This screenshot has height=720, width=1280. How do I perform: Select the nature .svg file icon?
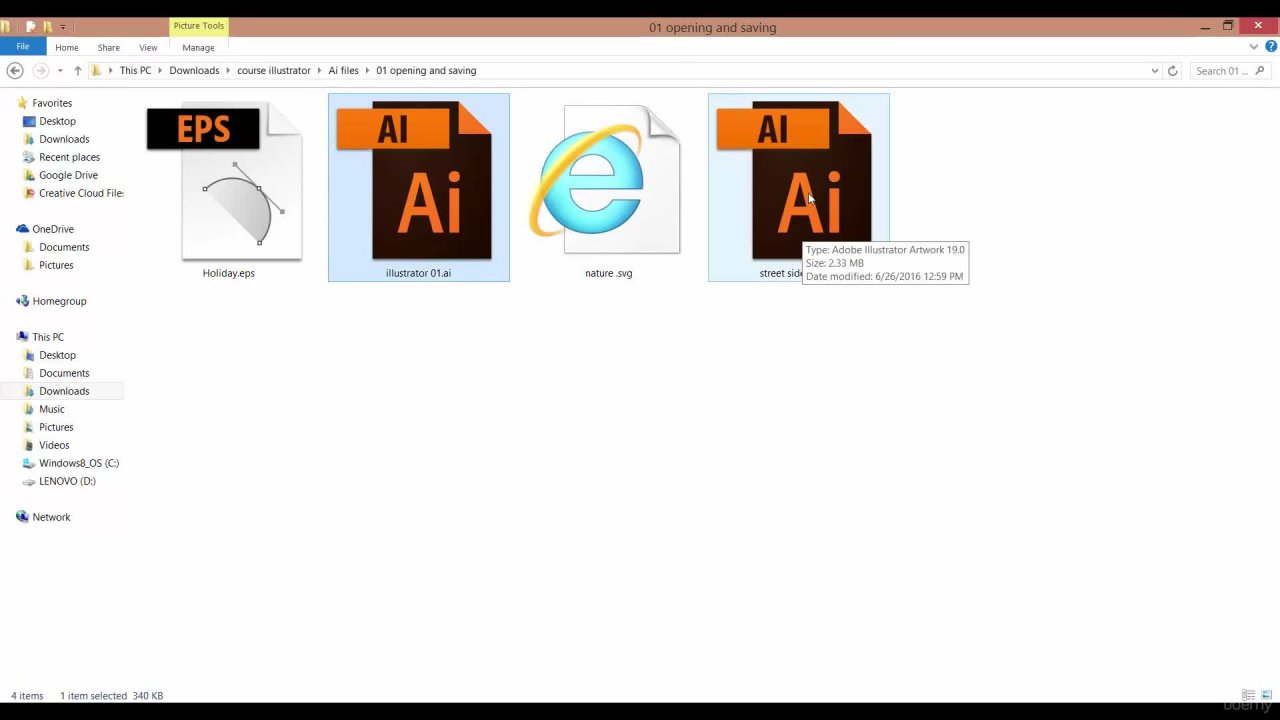[x=608, y=185]
